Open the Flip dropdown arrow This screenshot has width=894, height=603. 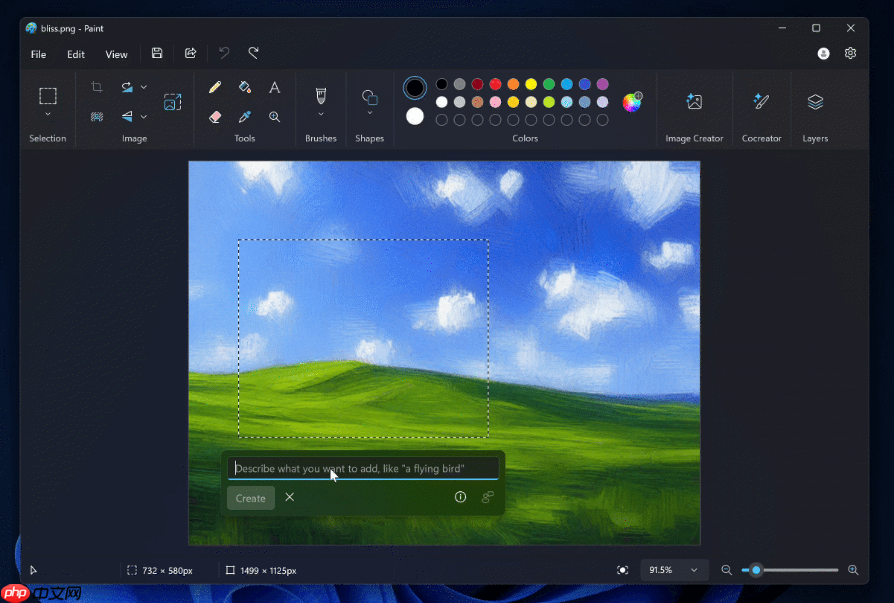click(144, 117)
